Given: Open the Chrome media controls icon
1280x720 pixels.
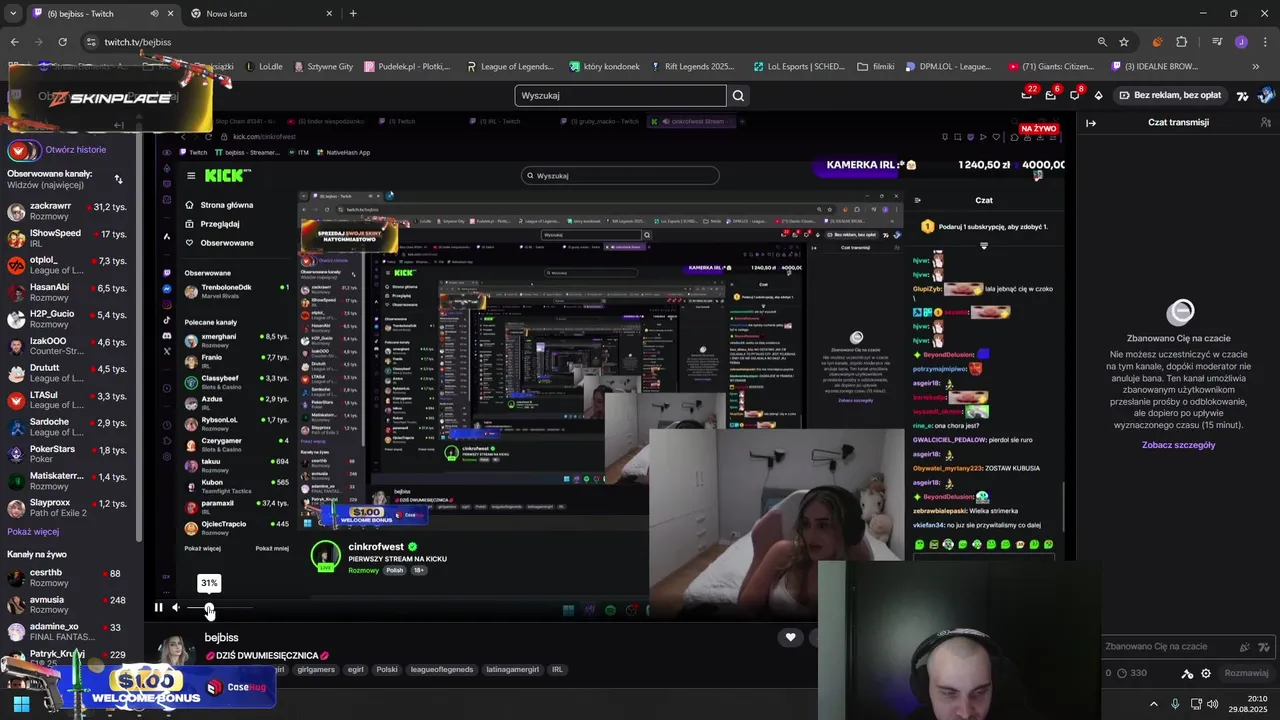Looking at the screenshot, I should pos(1217,42).
